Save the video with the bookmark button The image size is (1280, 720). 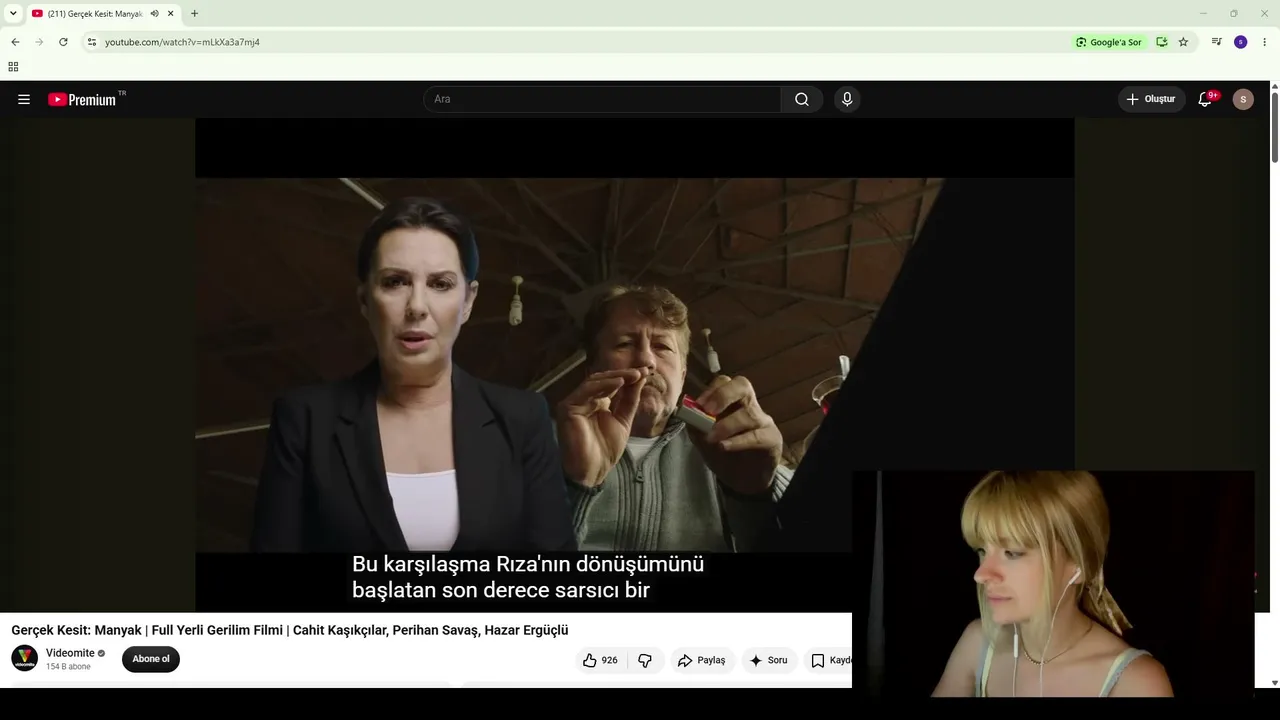pos(829,660)
